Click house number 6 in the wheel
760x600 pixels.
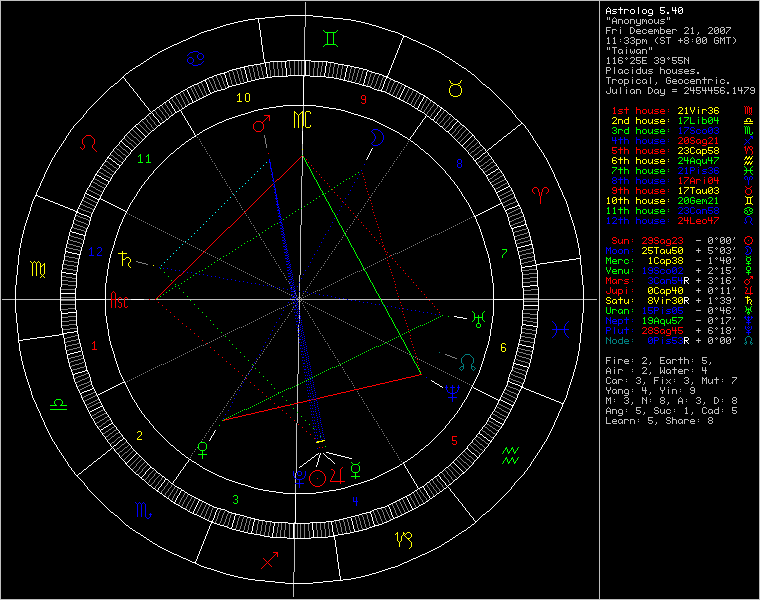tap(503, 347)
